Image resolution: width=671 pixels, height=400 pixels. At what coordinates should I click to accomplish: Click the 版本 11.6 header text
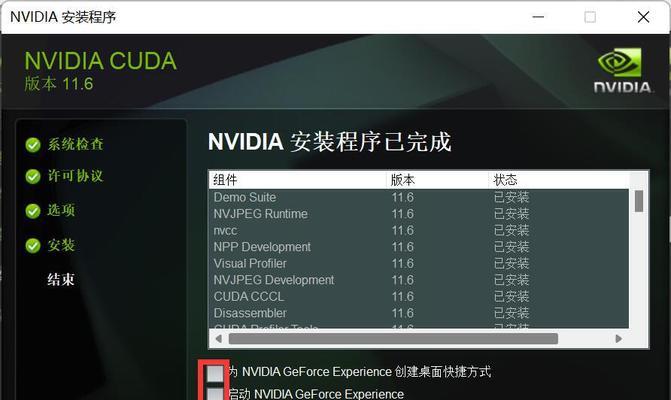click(59, 84)
